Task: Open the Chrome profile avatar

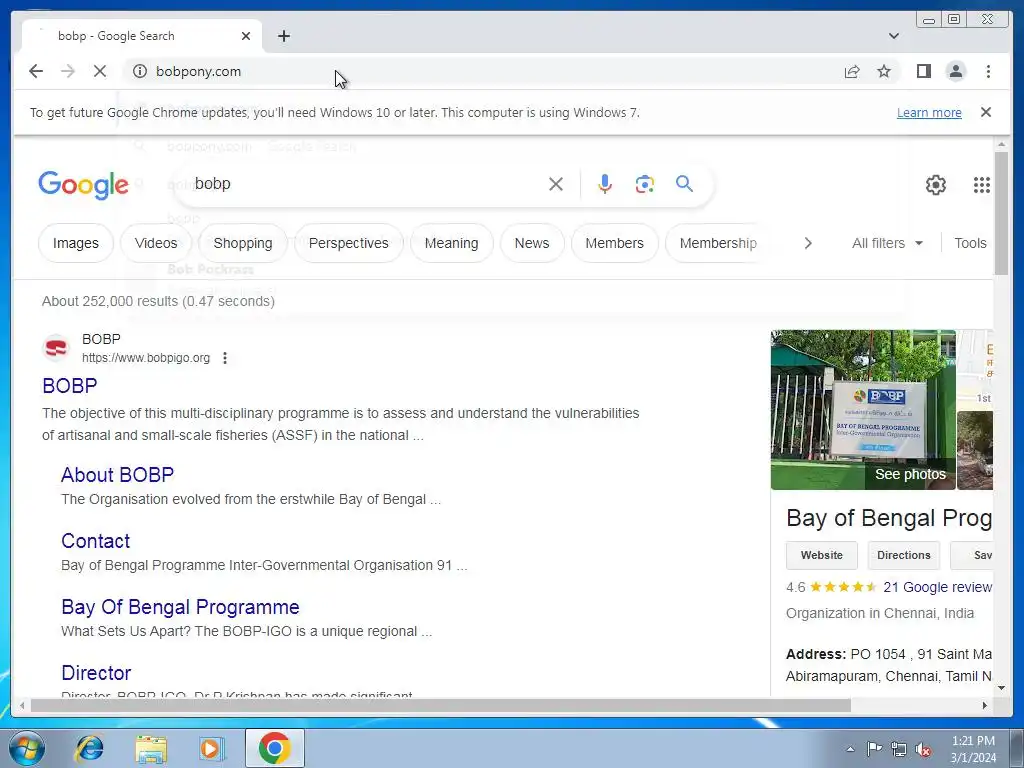Action: 955,71
